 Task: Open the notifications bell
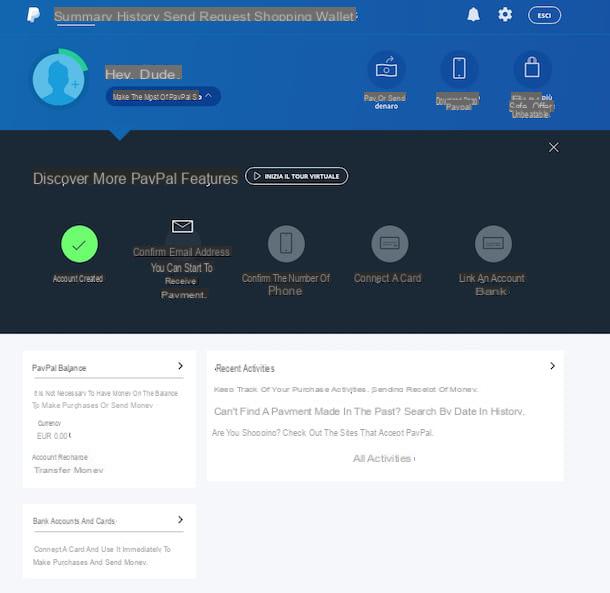473,15
